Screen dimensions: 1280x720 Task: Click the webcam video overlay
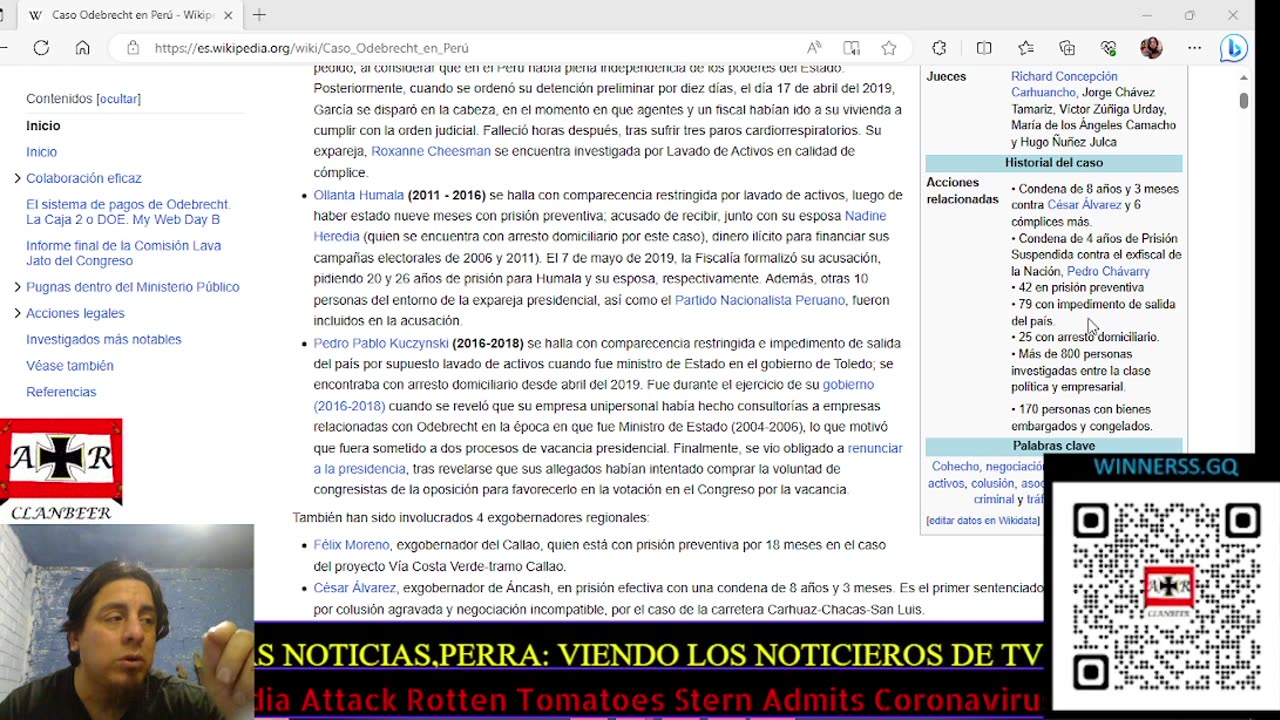tap(127, 622)
